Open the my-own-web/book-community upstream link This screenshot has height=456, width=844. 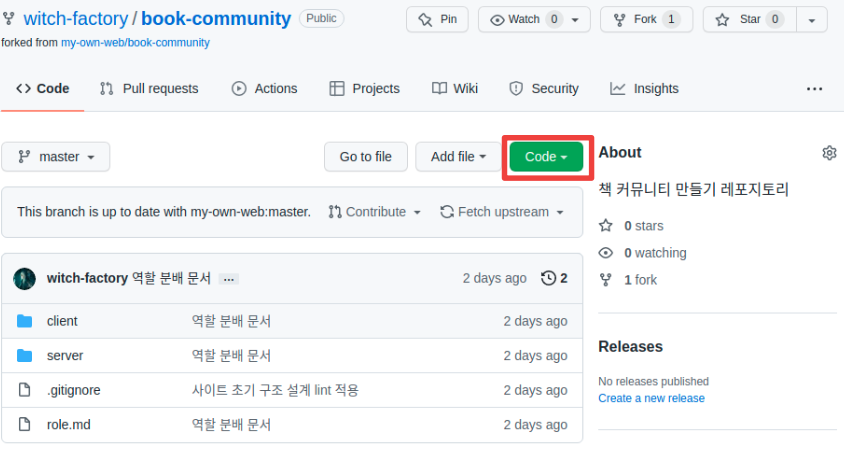coord(149,42)
